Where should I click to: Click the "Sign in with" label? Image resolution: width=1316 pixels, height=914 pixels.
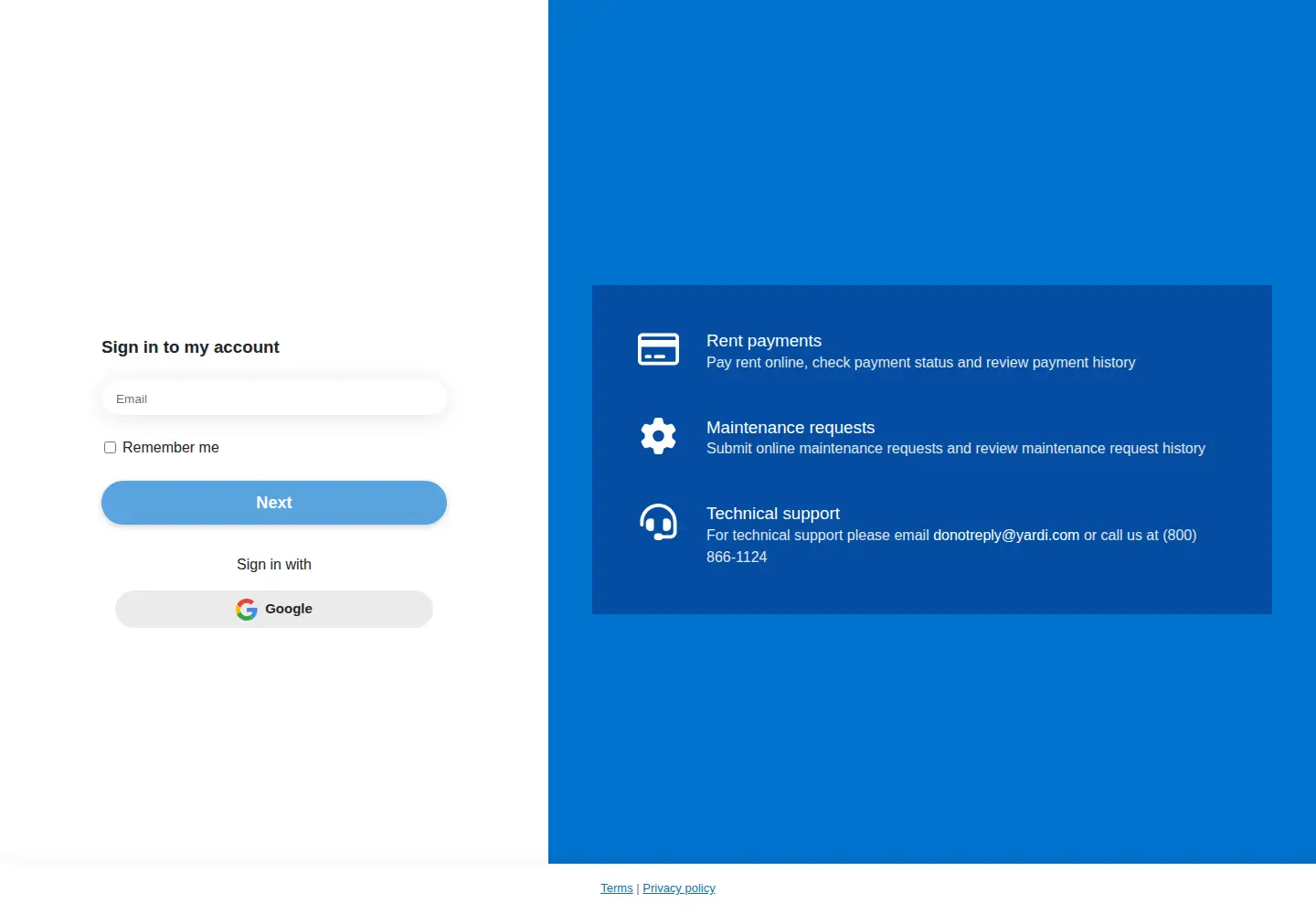pos(274,565)
